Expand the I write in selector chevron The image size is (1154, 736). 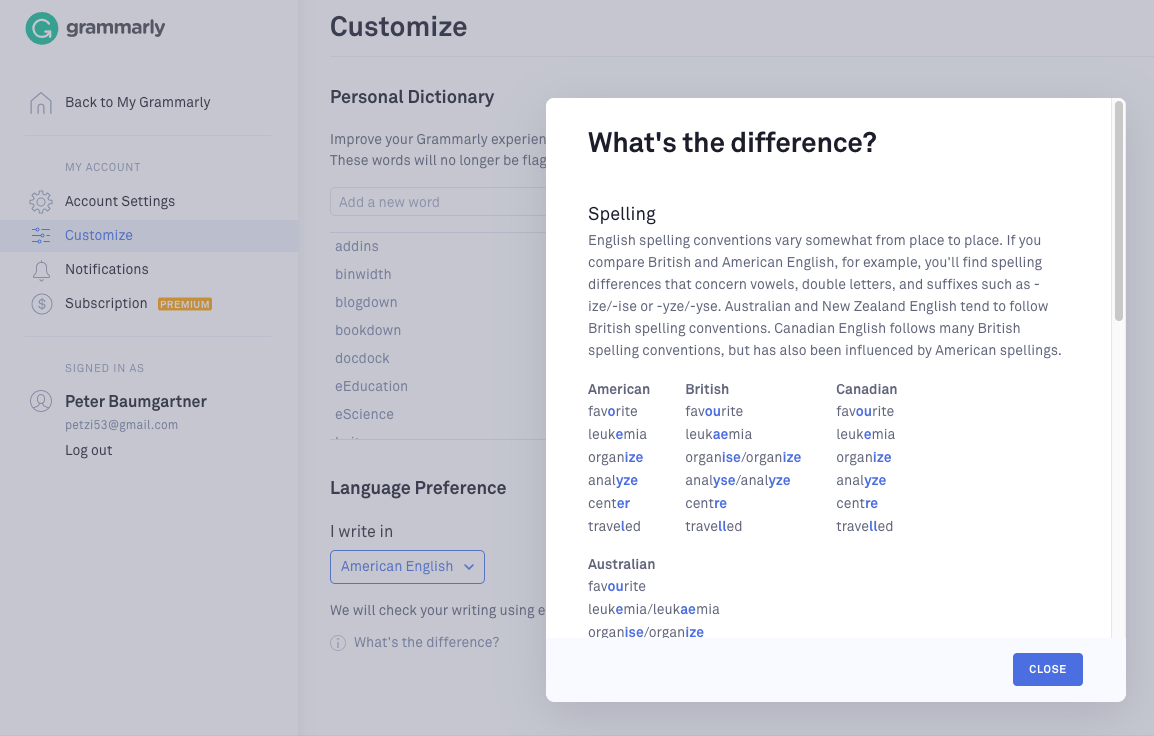point(470,567)
